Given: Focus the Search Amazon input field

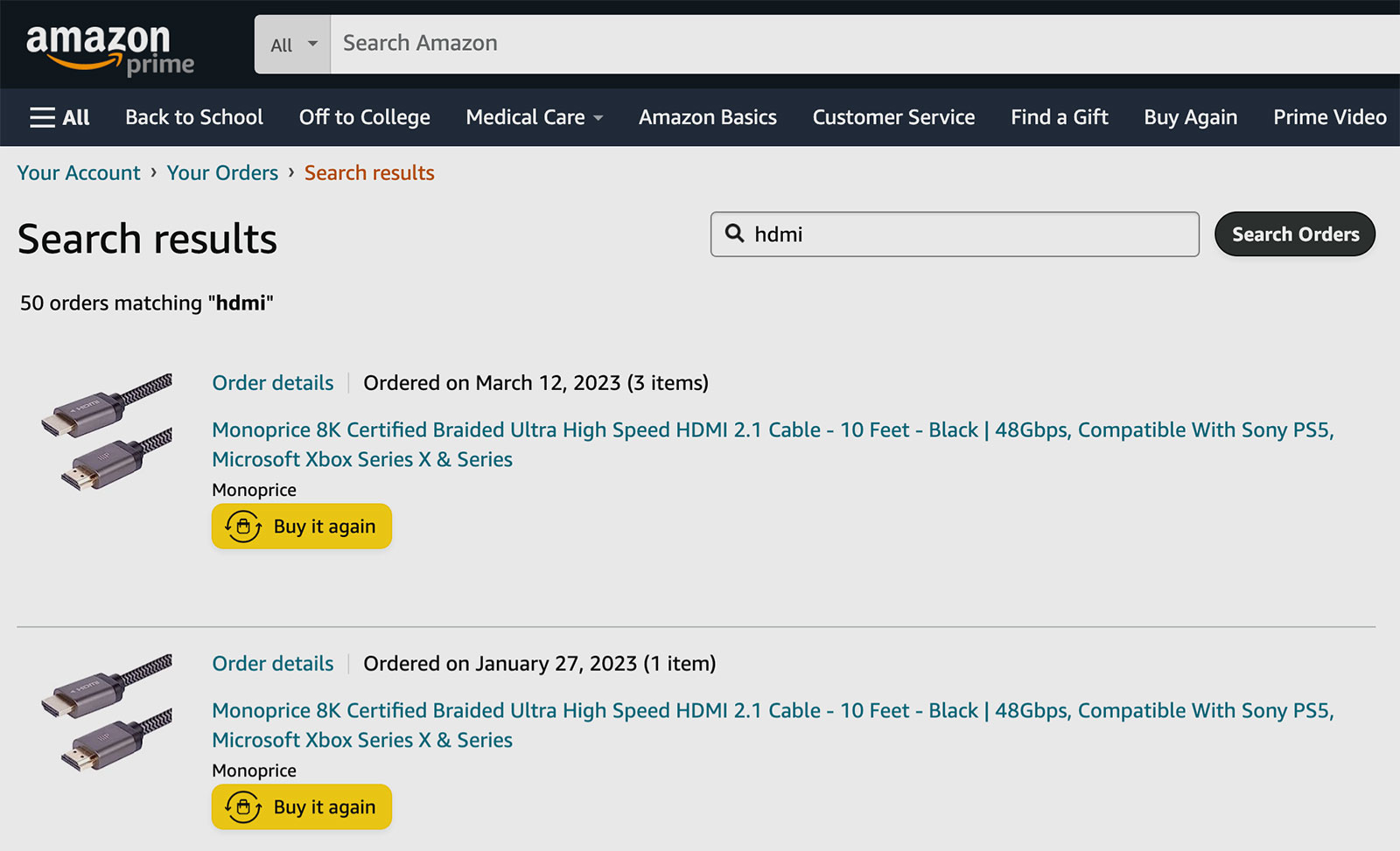Looking at the screenshot, I should pyautogui.click(x=864, y=44).
